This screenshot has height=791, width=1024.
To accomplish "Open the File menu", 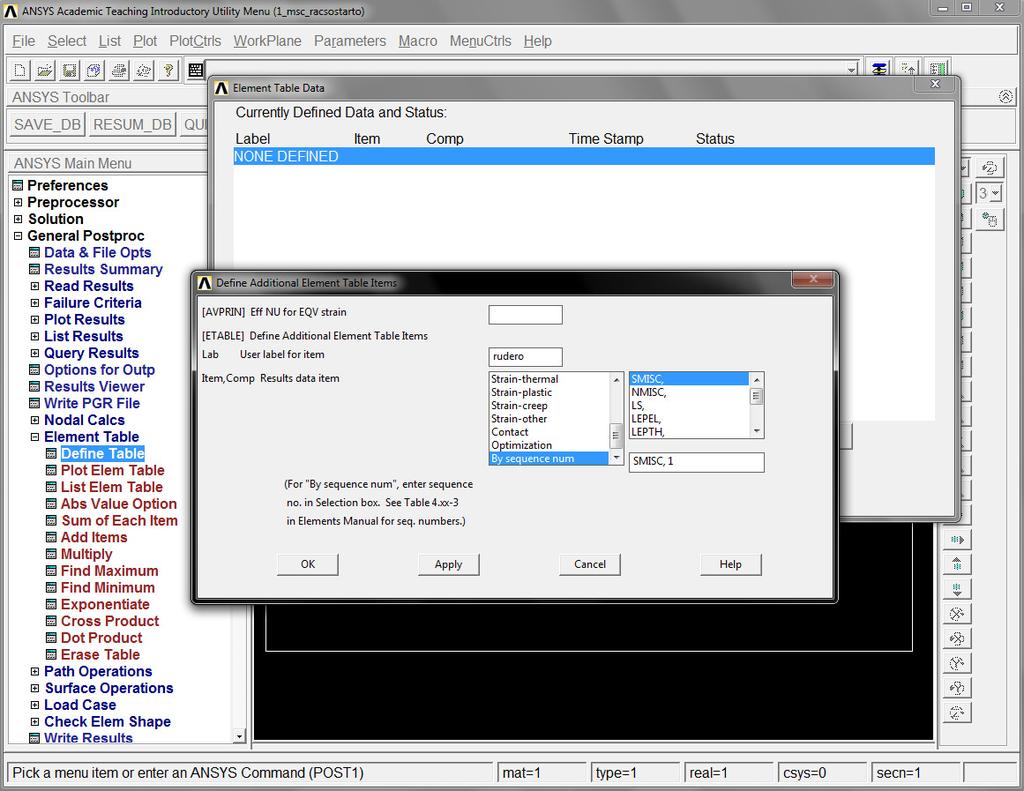I will click(24, 41).
